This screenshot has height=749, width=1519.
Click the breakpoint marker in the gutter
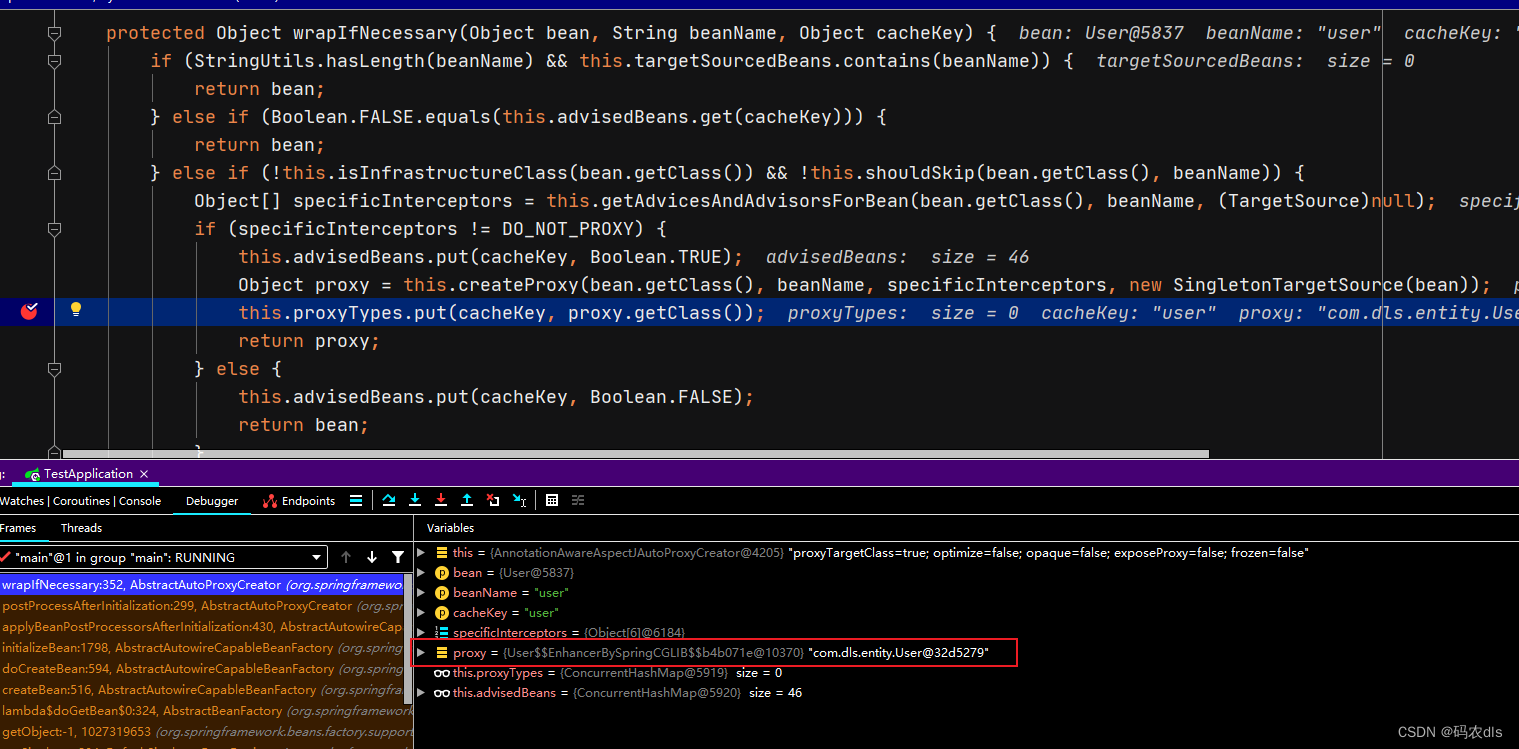pos(30,311)
